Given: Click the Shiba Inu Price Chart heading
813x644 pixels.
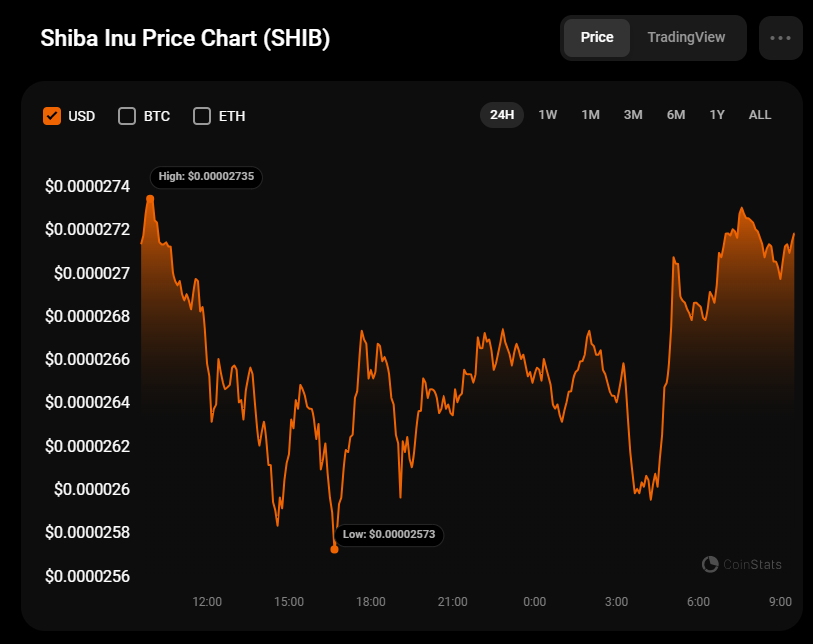Looking at the screenshot, I should [185, 38].
